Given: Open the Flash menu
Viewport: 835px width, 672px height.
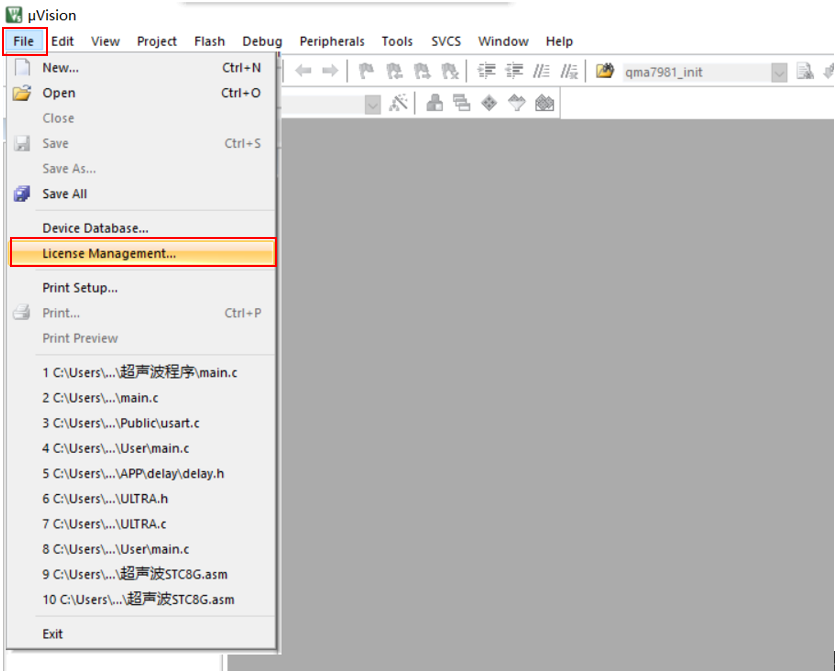Looking at the screenshot, I should pos(209,42).
